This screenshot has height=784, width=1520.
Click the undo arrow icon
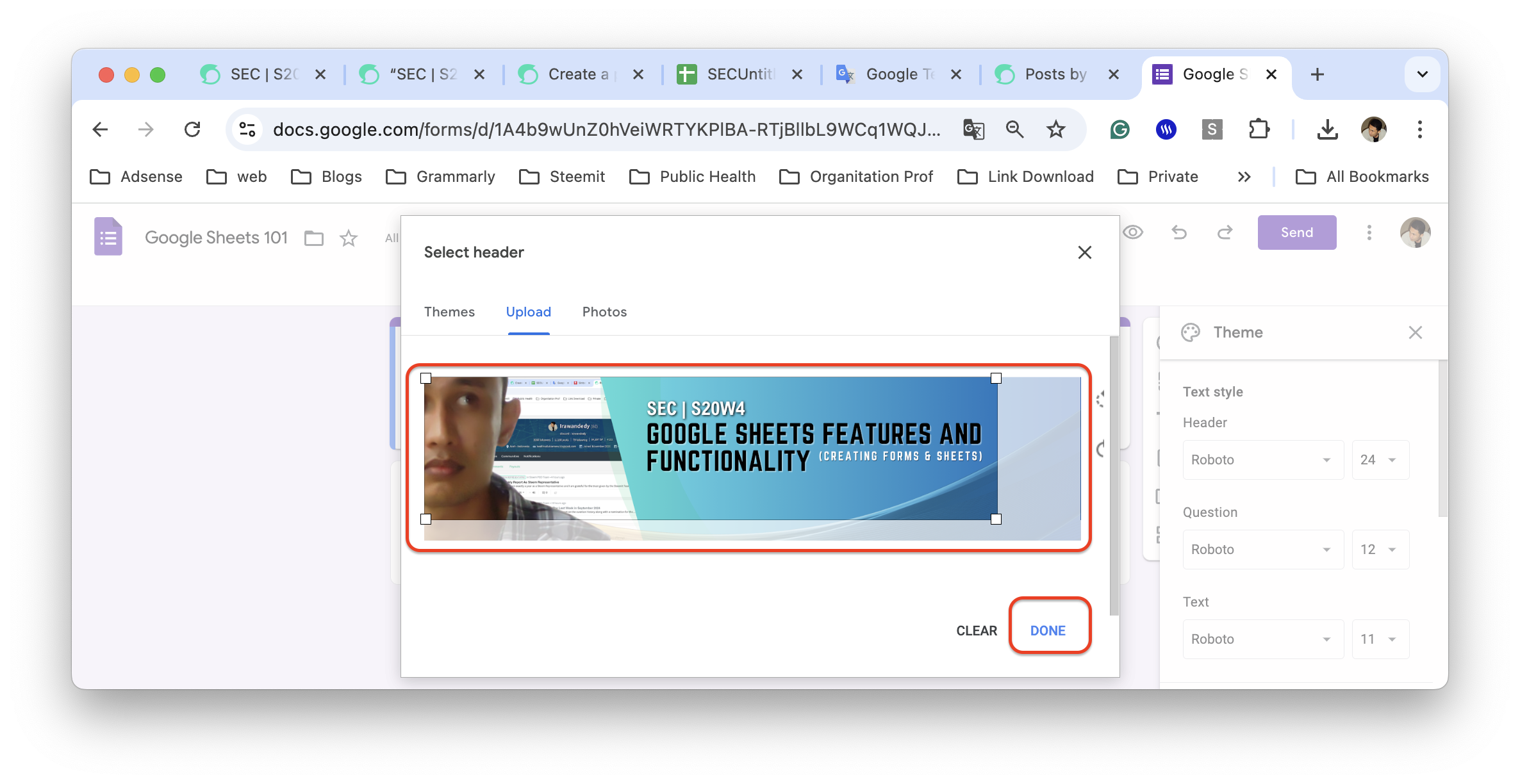click(x=1179, y=233)
